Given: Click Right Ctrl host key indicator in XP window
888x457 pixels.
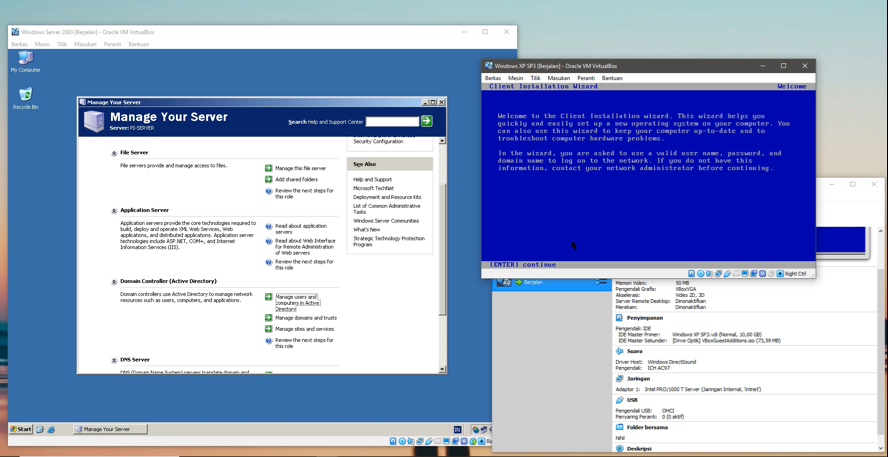Looking at the screenshot, I should pos(791,274).
